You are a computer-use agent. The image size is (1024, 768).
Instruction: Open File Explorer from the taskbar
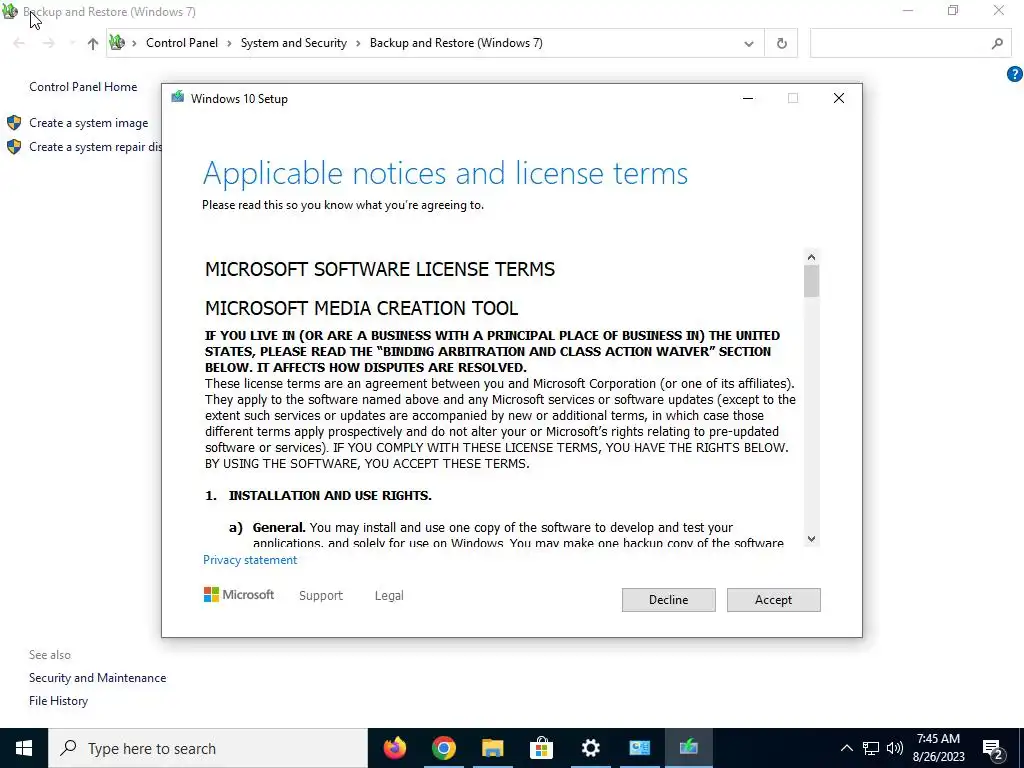492,748
